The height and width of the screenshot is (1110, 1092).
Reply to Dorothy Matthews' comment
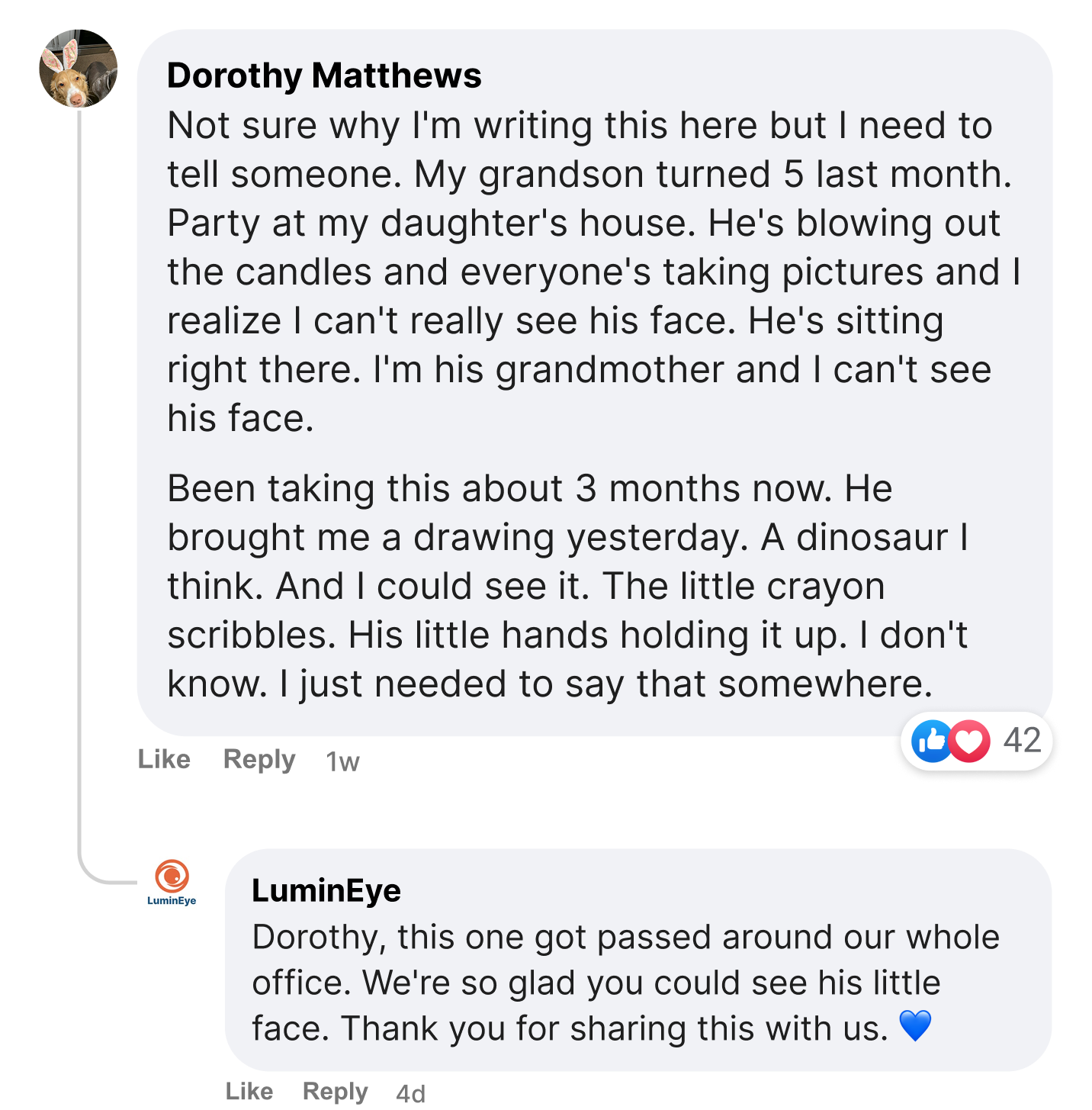259,759
